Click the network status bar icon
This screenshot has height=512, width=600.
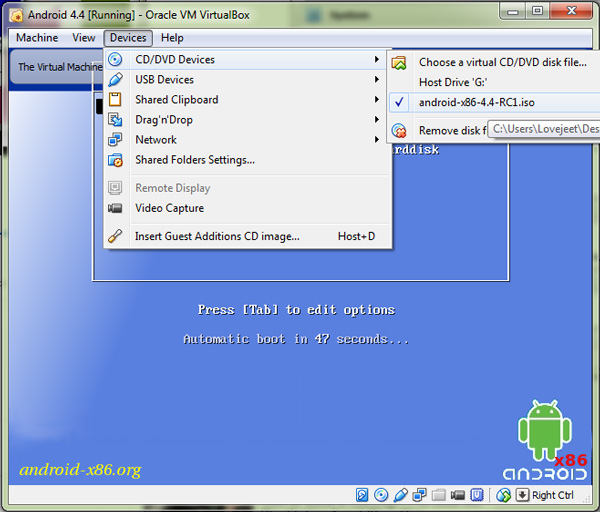(419, 495)
